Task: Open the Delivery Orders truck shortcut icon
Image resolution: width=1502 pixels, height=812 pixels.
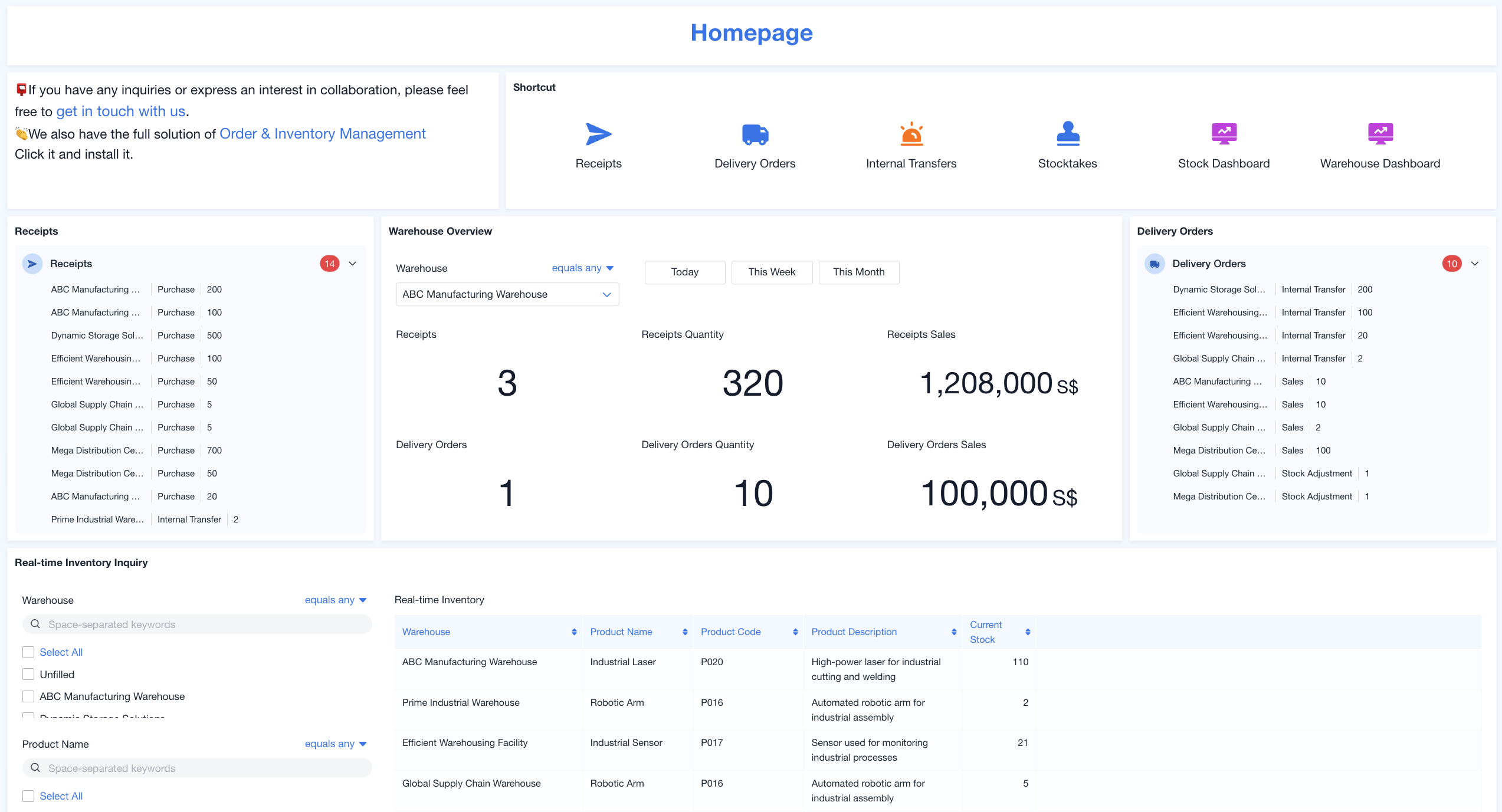Action: coord(755,134)
